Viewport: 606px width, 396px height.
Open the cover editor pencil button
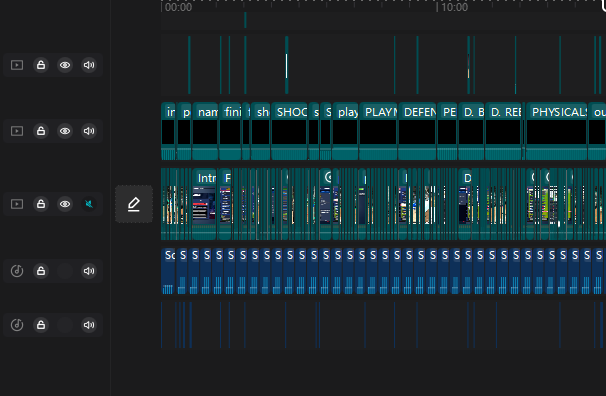[134, 204]
